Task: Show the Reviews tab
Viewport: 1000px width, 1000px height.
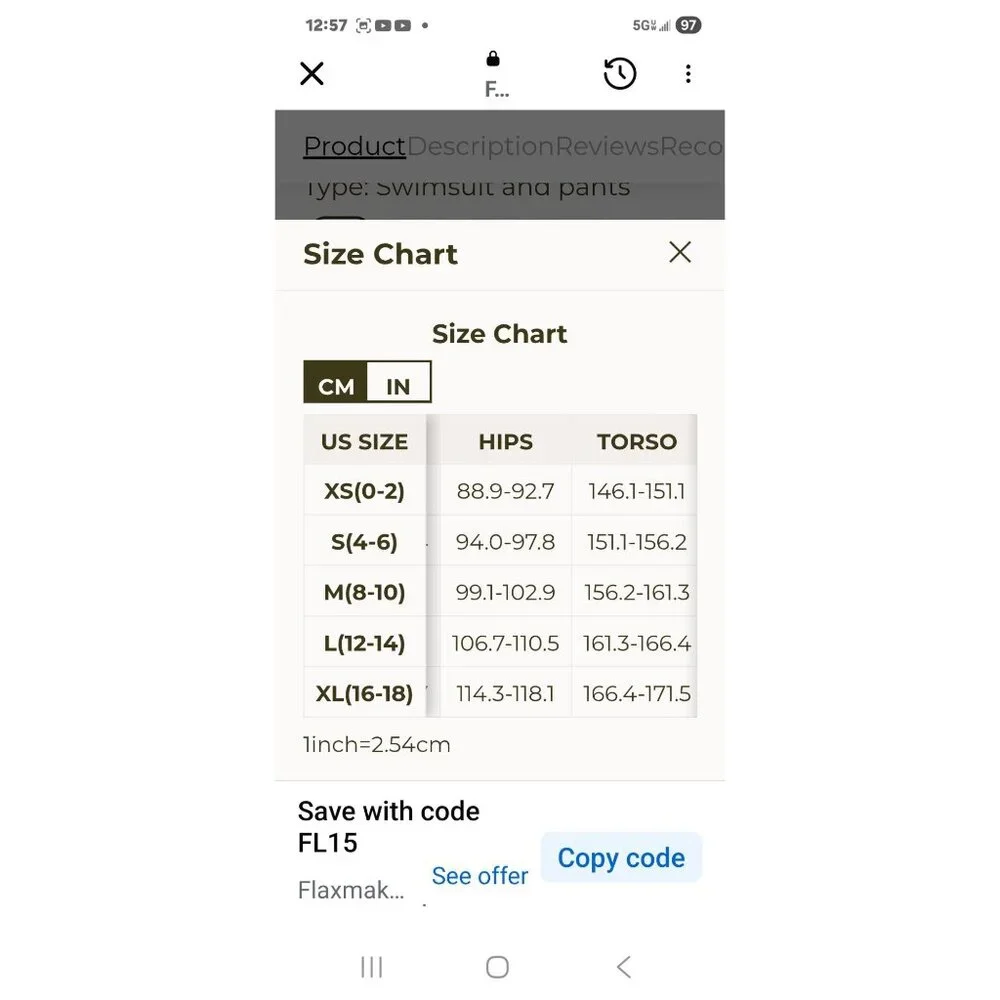Action: tap(607, 146)
